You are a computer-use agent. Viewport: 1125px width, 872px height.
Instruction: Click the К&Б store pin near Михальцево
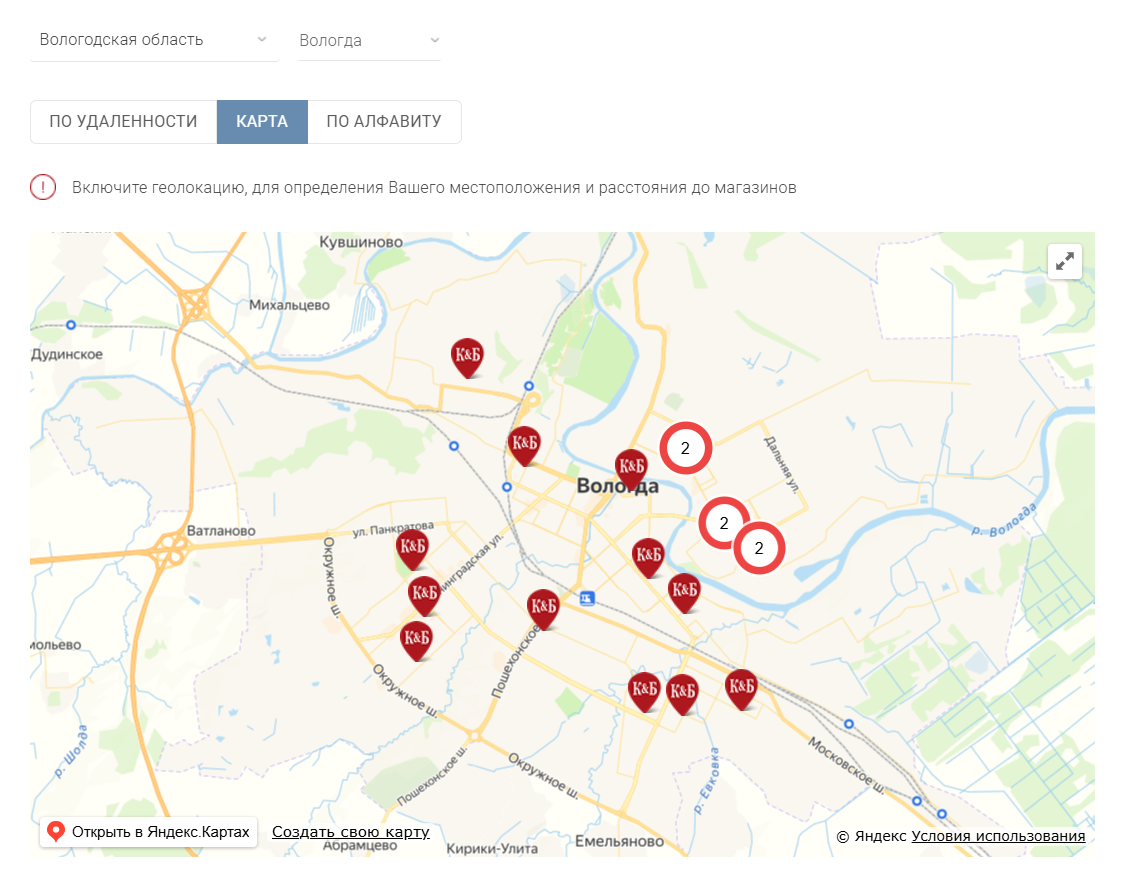click(467, 357)
